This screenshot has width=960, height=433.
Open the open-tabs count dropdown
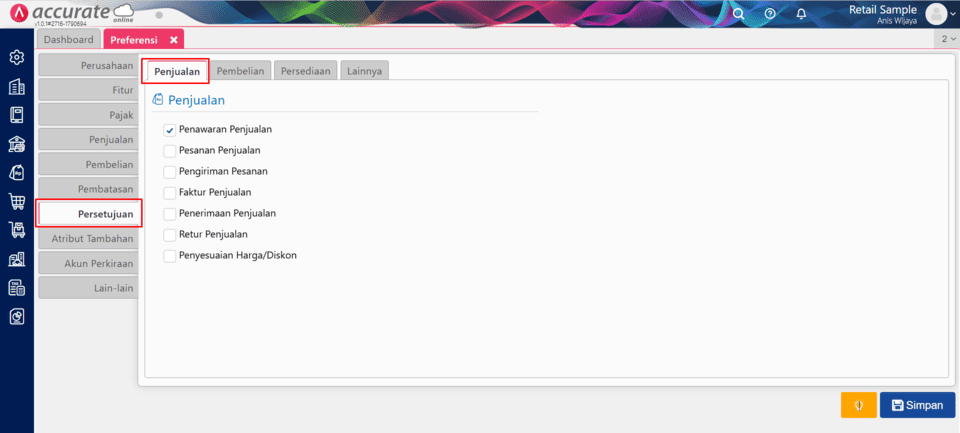click(x=947, y=39)
